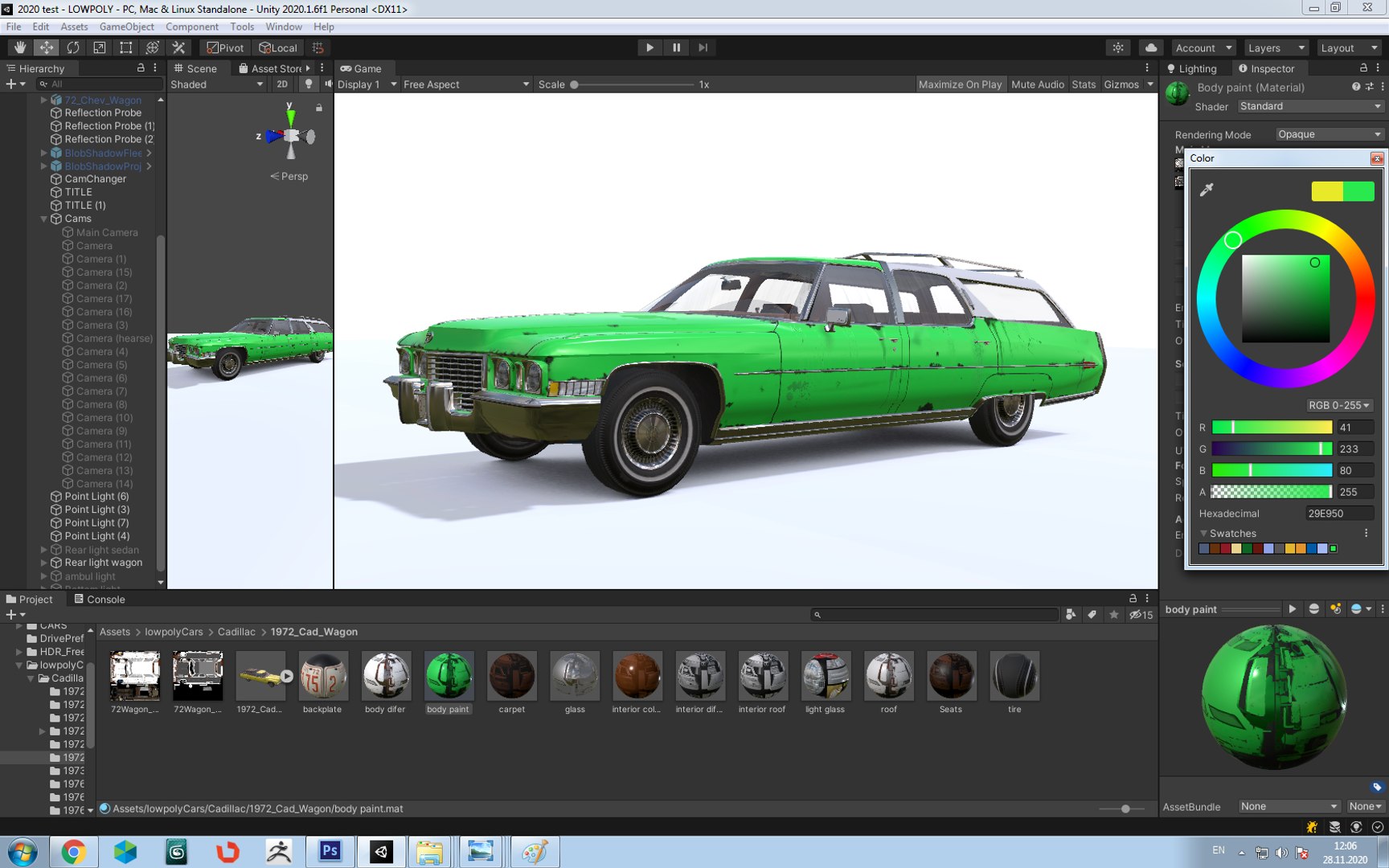The width and height of the screenshot is (1389, 868).
Task: Open the Shader dropdown
Action: click(1310, 106)
